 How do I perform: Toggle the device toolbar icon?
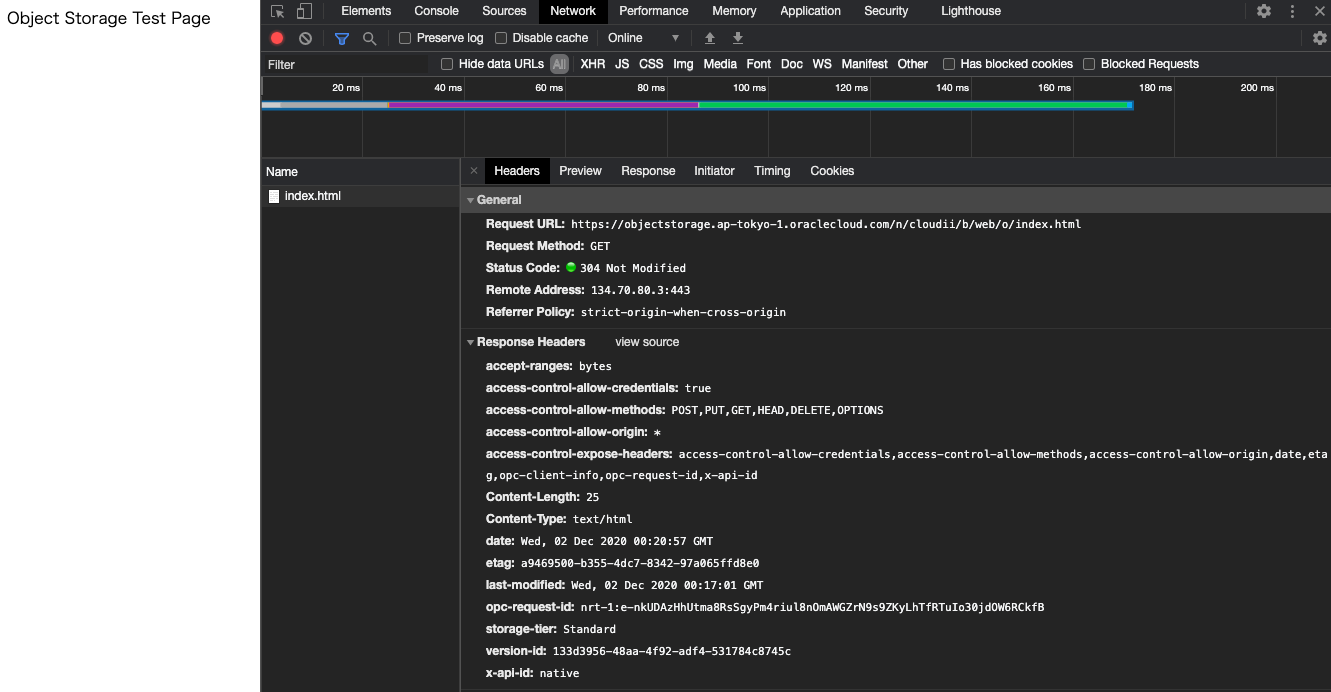[304, 11]
